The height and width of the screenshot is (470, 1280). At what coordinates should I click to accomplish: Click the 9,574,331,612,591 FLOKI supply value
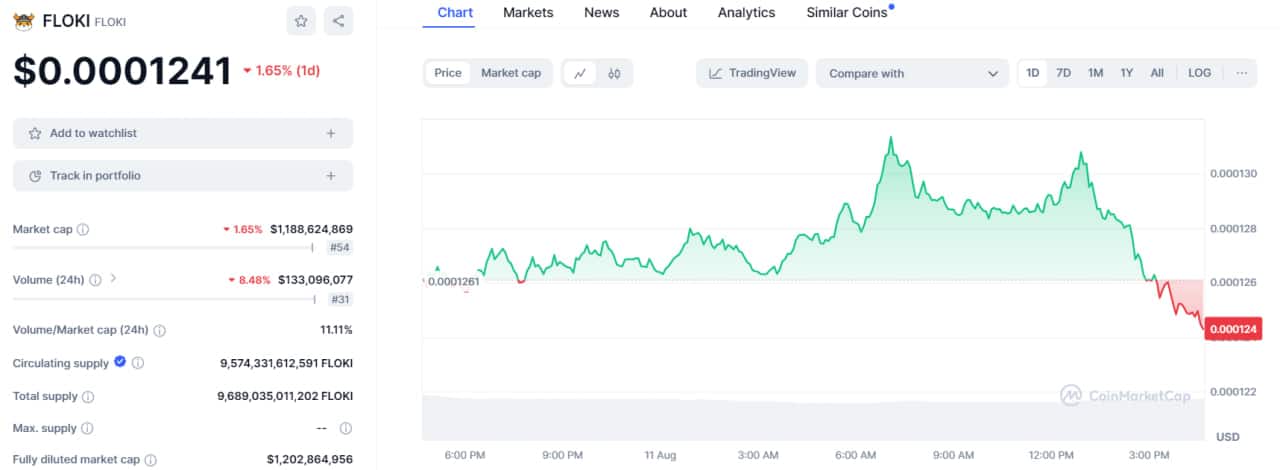point(286,363)
